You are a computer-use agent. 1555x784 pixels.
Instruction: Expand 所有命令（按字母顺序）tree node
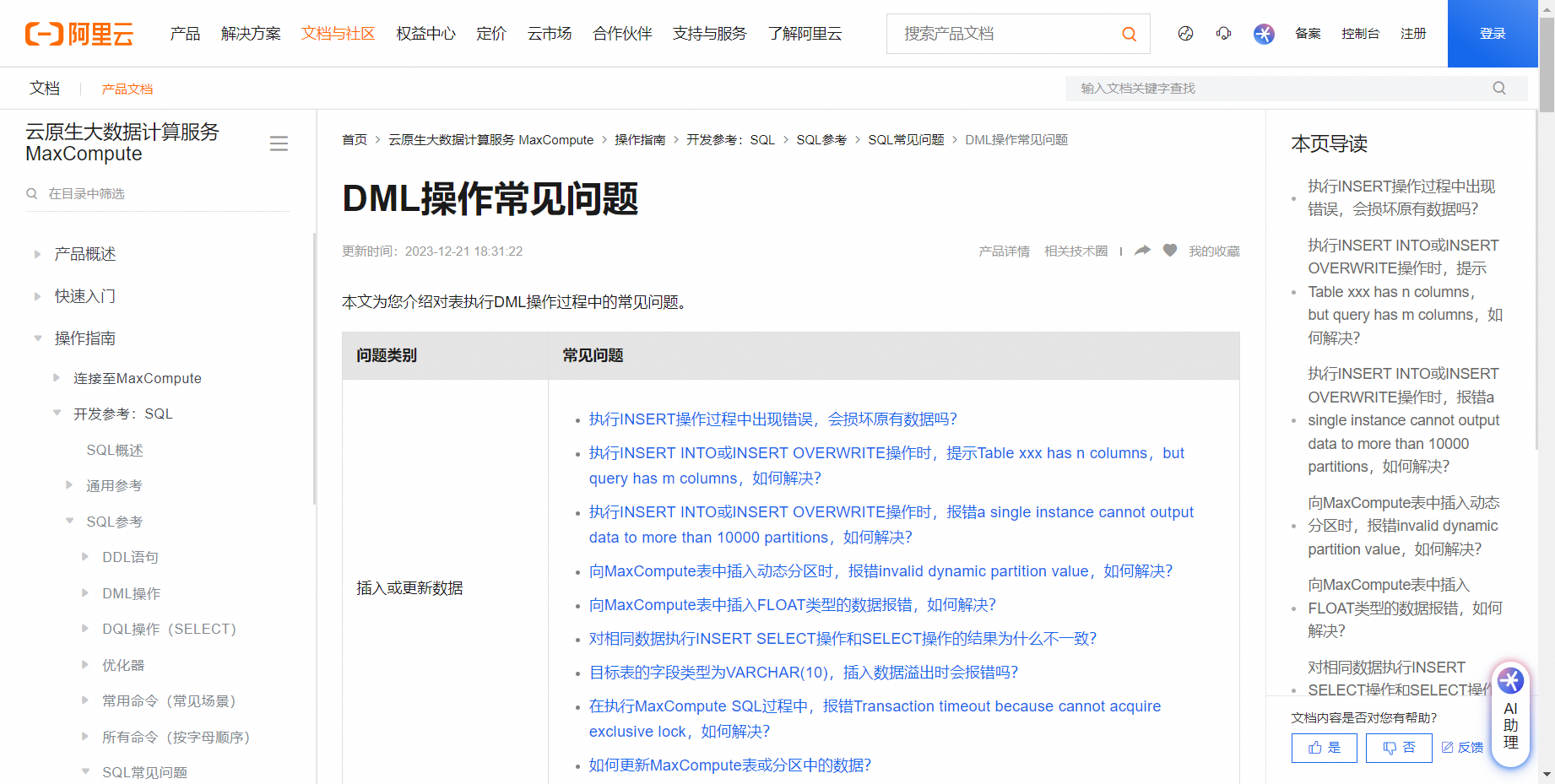(85, 737)
